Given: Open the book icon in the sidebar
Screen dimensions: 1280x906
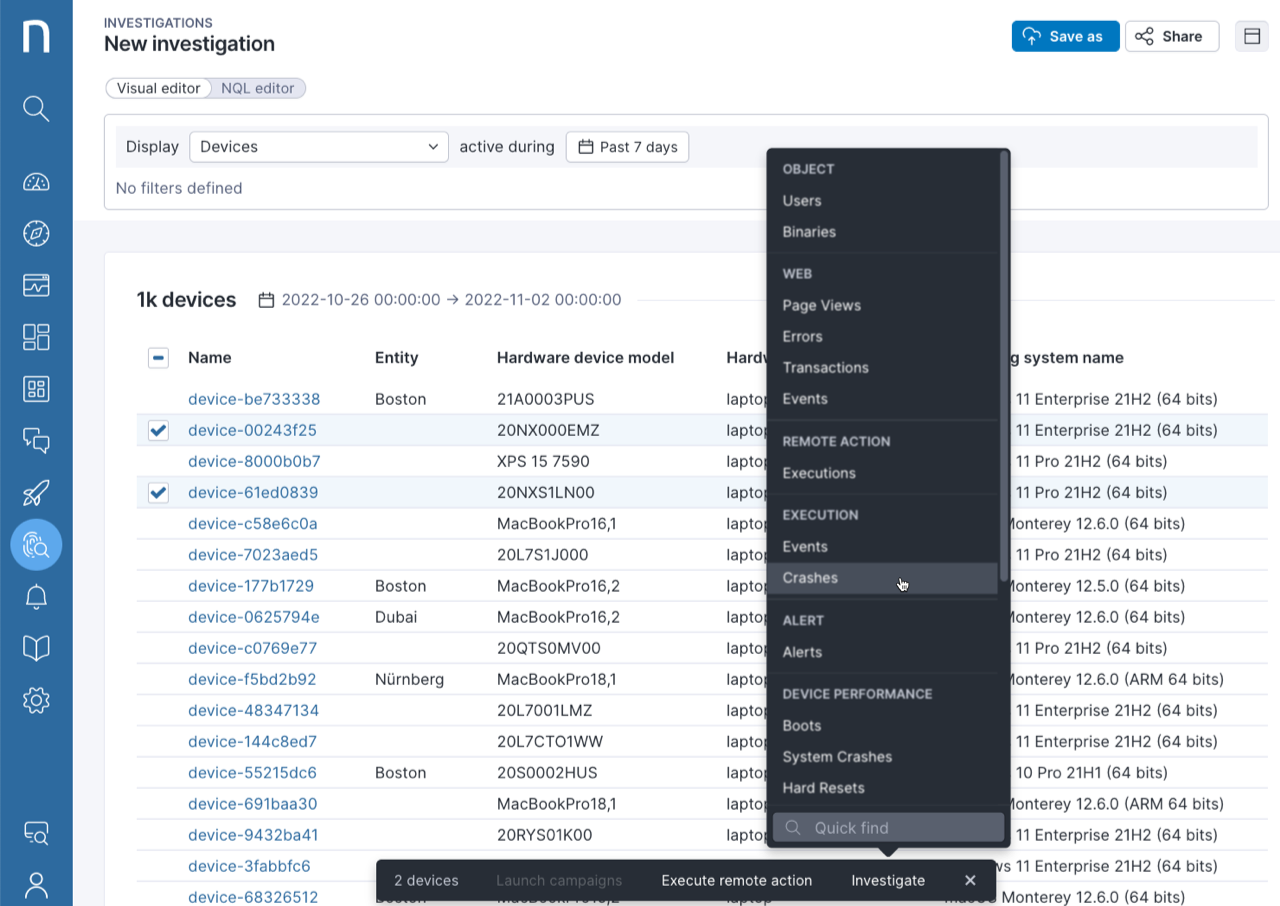Looking at the screenshot, I should (x=36, y=649).
